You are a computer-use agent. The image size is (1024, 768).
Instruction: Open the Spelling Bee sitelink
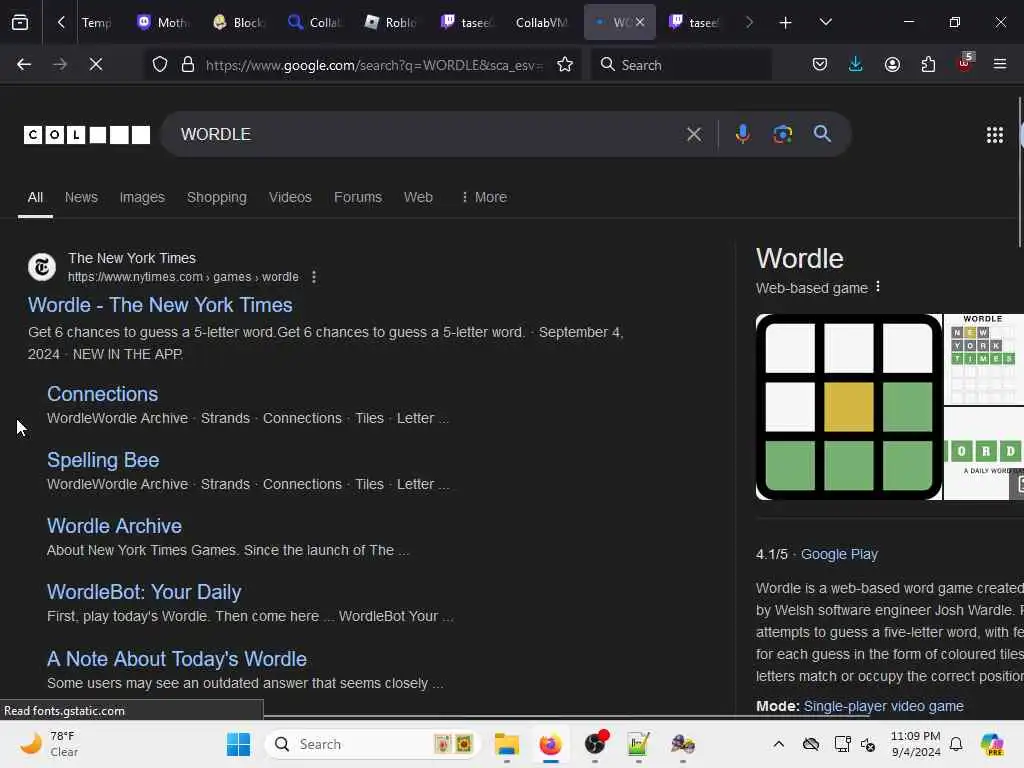click(103, 460)
